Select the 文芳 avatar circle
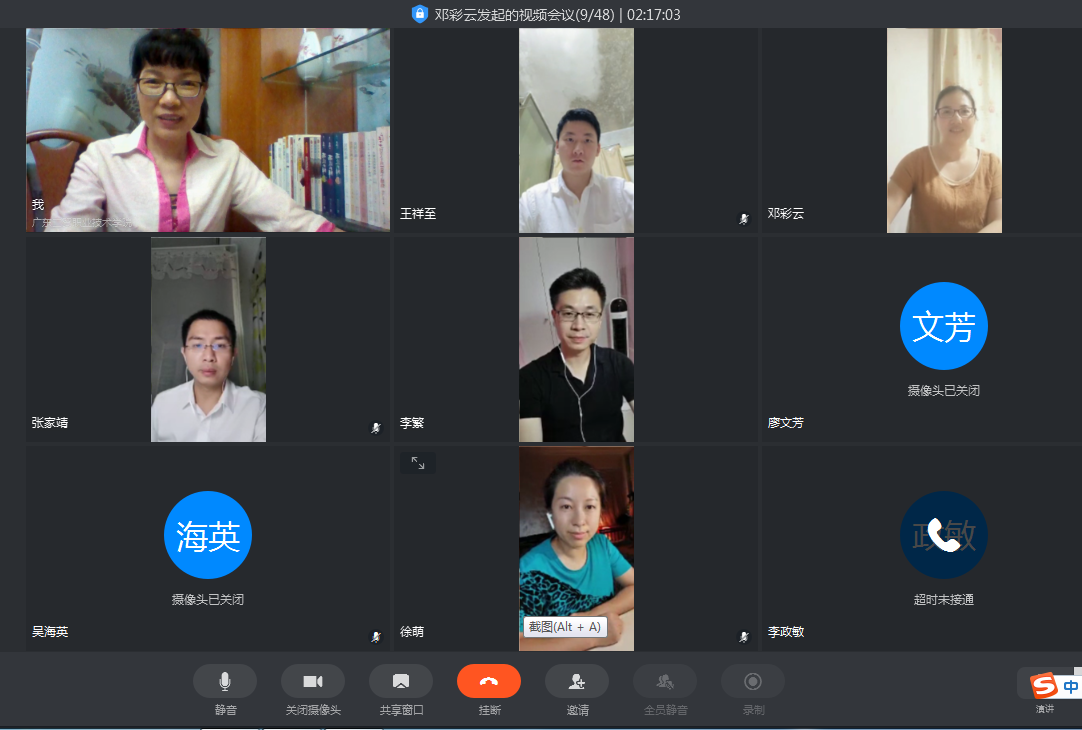Screen dimensions: 1082x730 [943, 326]
